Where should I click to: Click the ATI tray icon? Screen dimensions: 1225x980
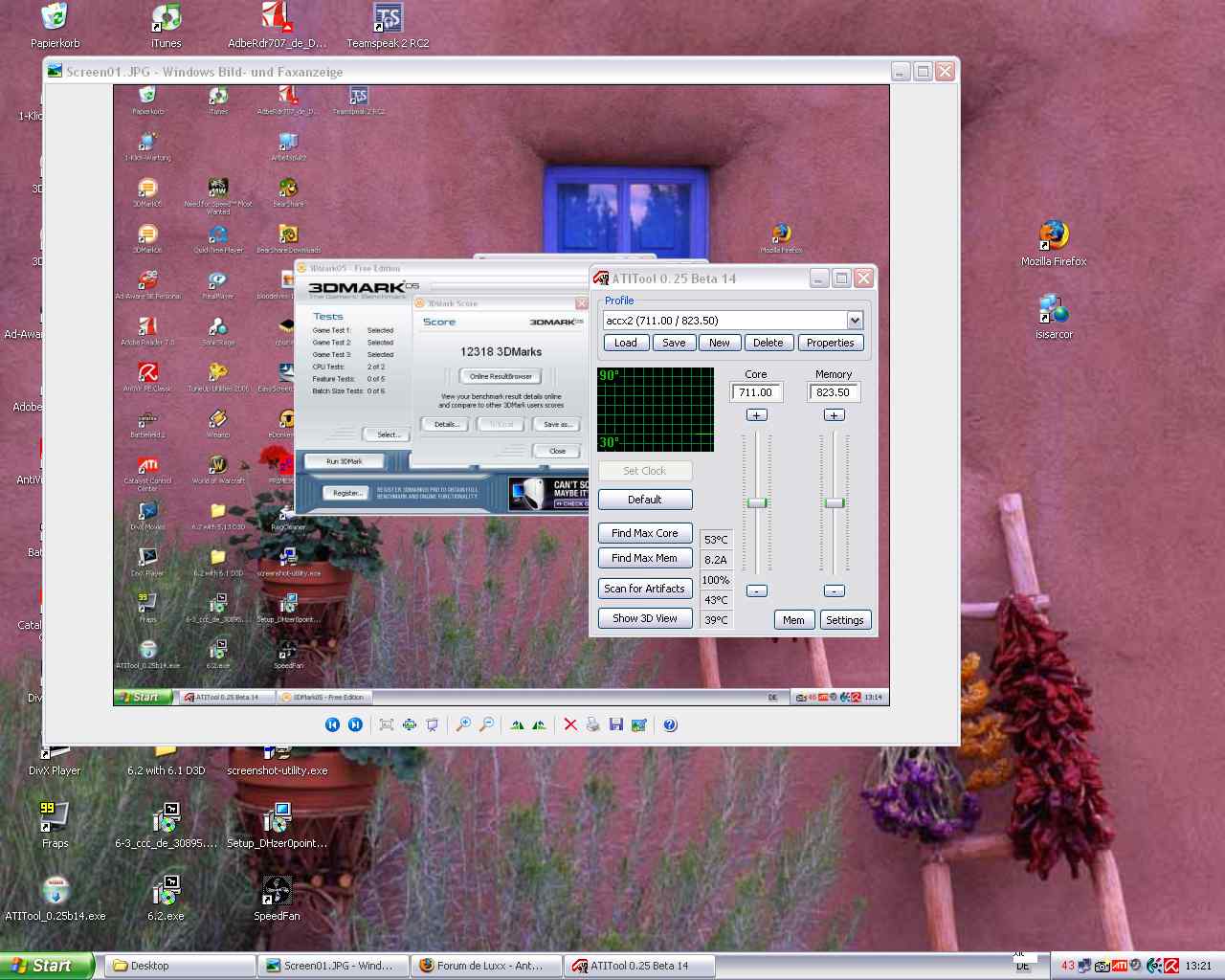(1118, 966)
